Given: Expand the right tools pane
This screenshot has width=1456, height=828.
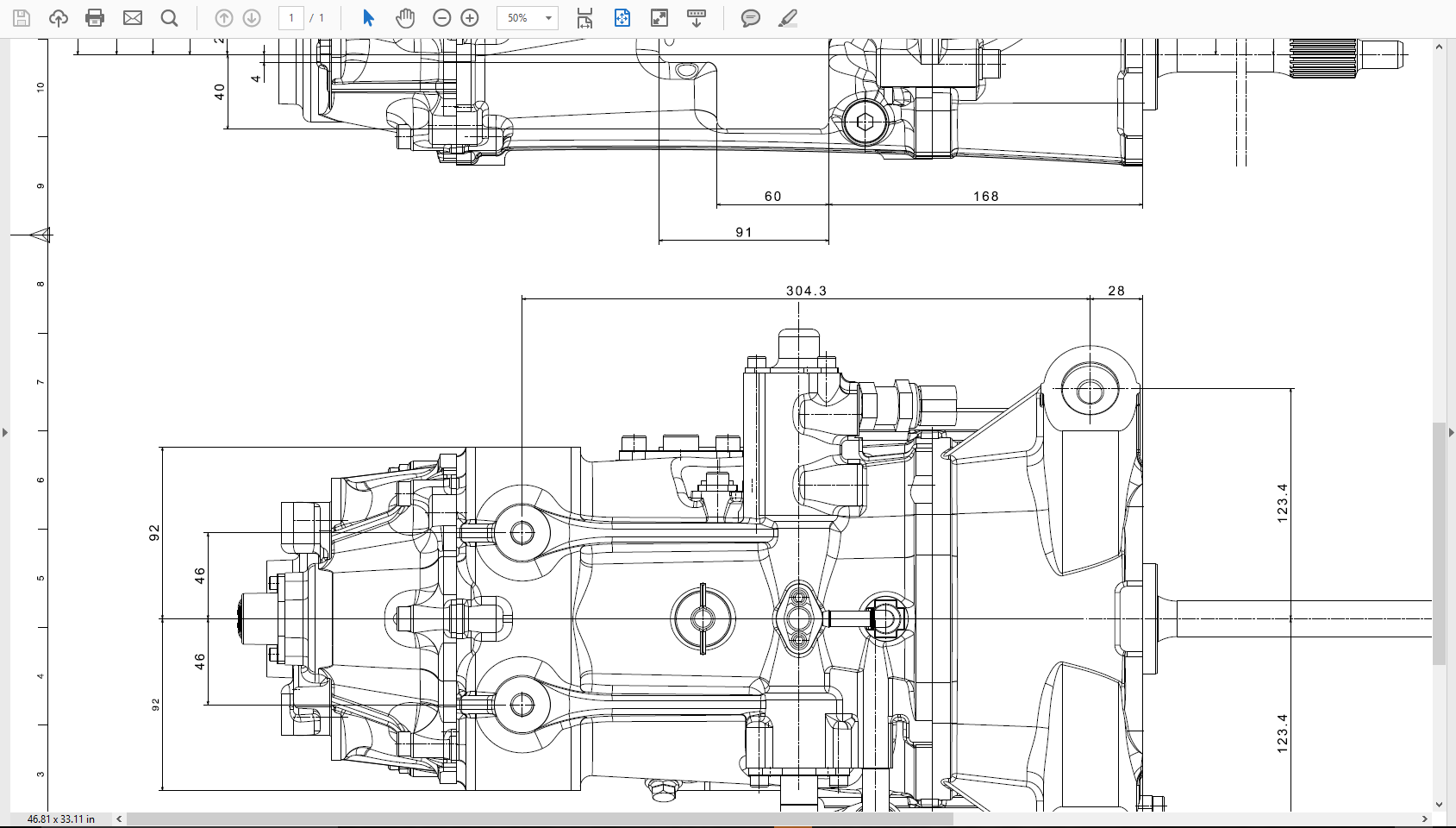Looking at the screenshot, I should [x=1452, y=432].
